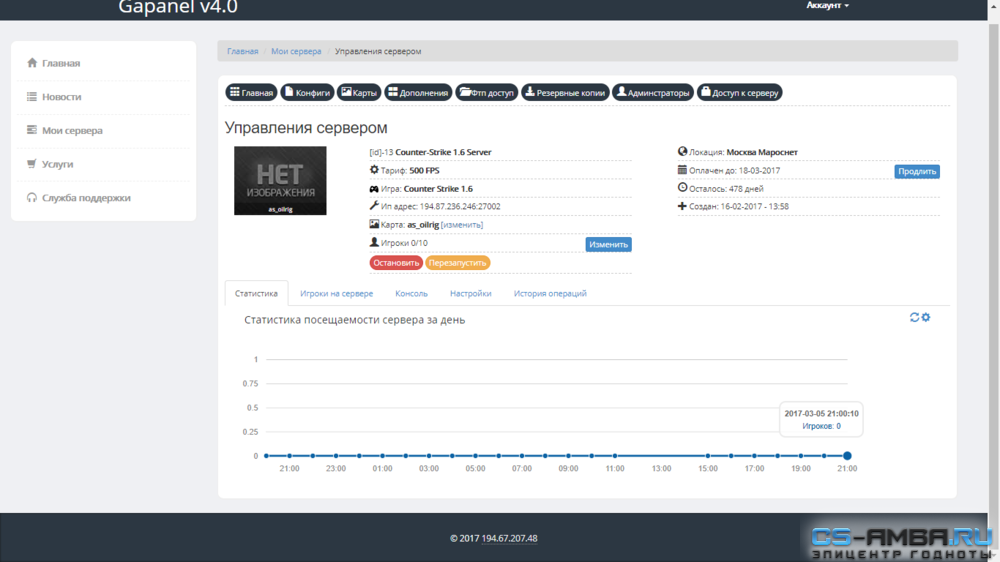Screen dimensions: 1000x562
Task: Click the [изменить] map link
Action: pos(462,225)
